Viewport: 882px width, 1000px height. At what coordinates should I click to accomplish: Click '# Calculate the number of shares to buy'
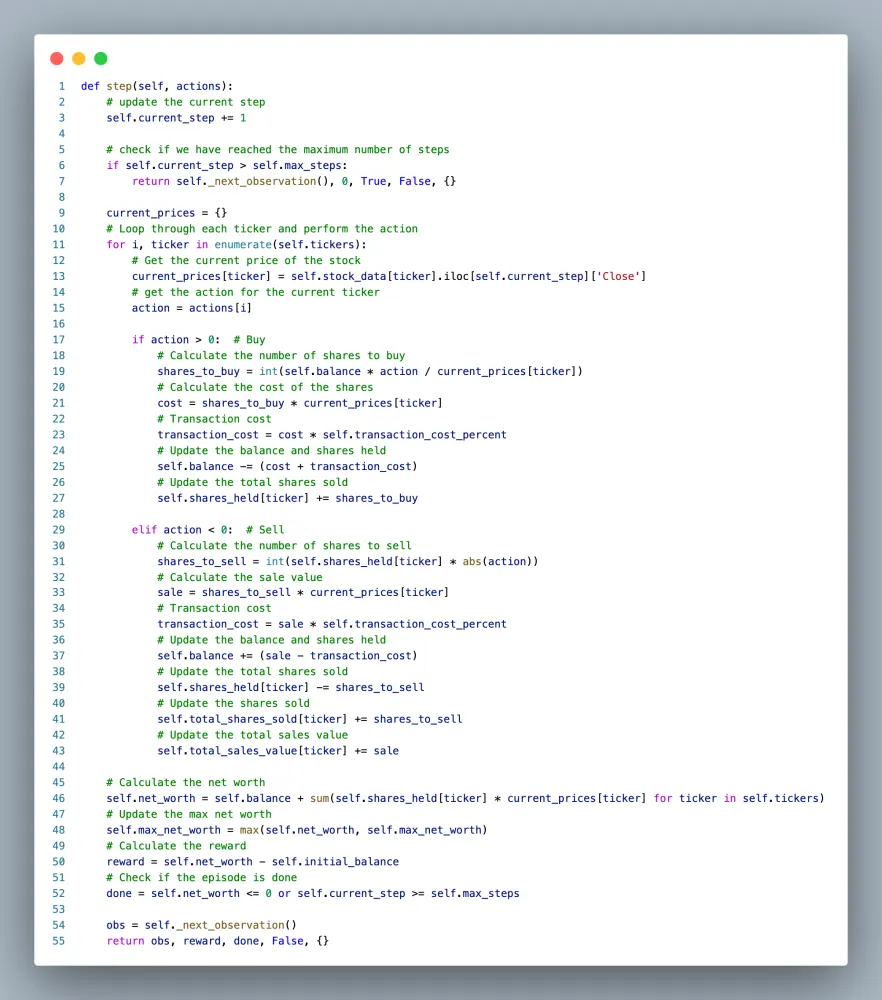click(x=281, y=355)
